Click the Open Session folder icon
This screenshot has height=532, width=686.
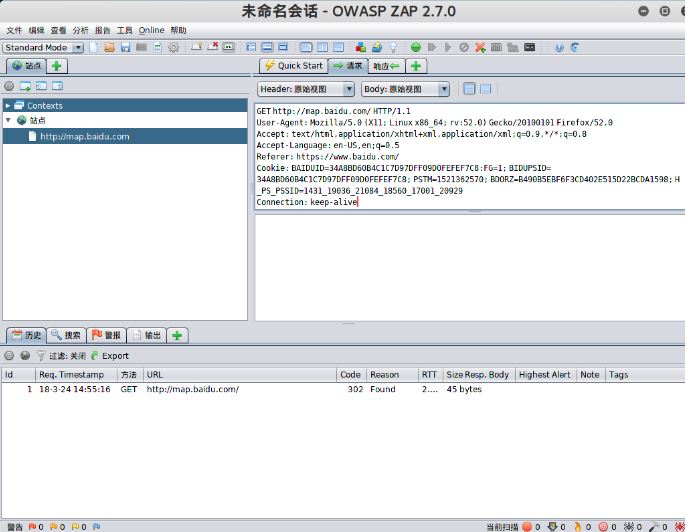click(x=109, y=47)
